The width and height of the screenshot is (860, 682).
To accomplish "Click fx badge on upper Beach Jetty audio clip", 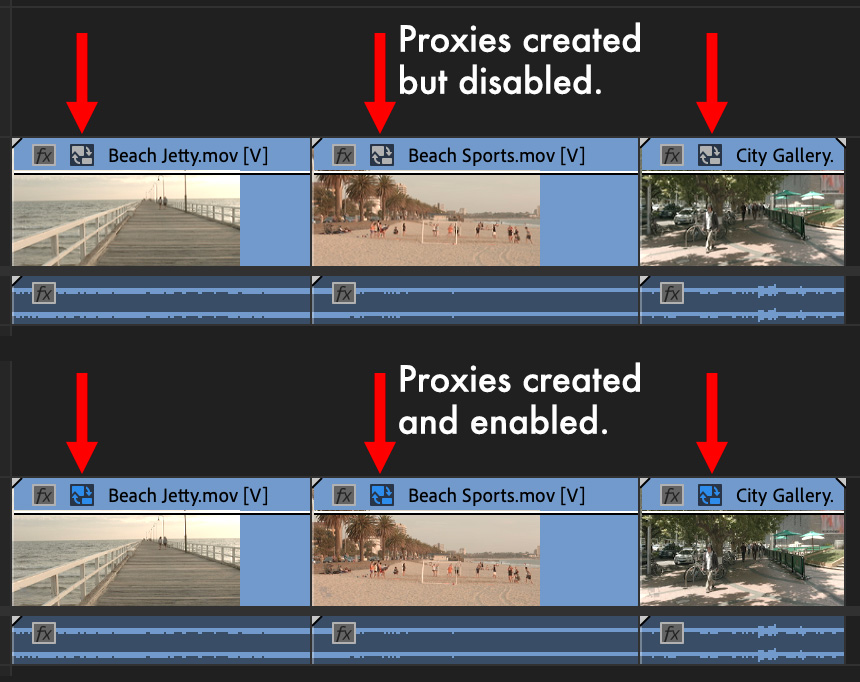I will [43, 293].
